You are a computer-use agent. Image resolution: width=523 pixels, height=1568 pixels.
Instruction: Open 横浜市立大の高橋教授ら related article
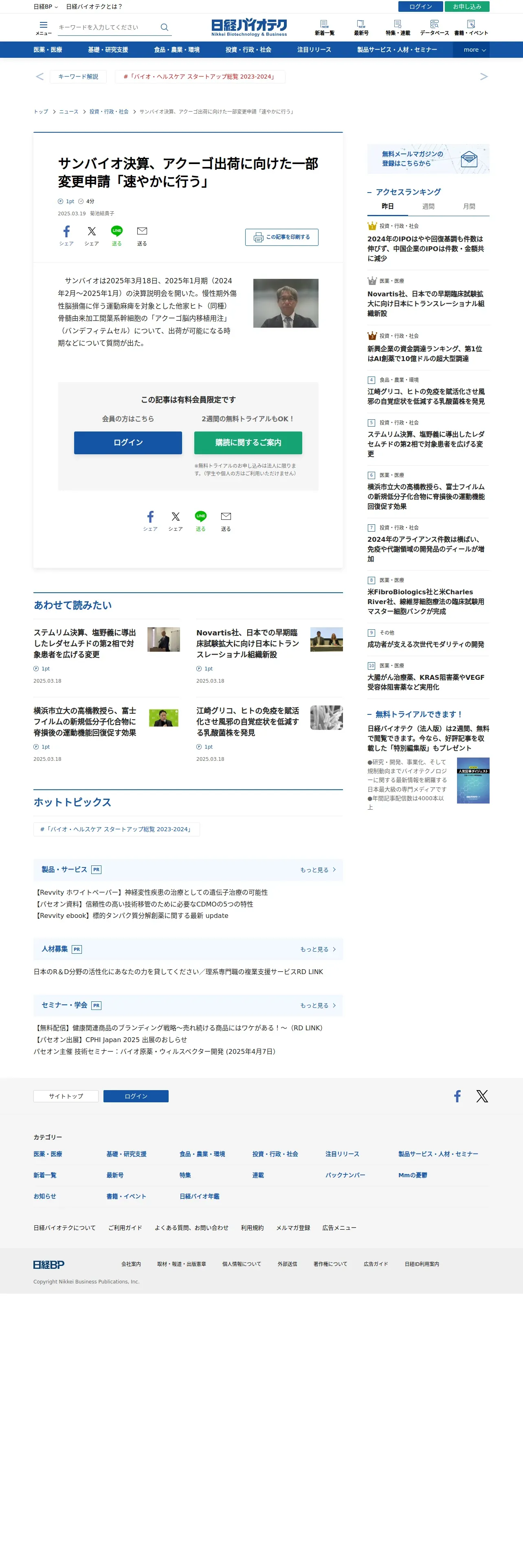[85, 722]
